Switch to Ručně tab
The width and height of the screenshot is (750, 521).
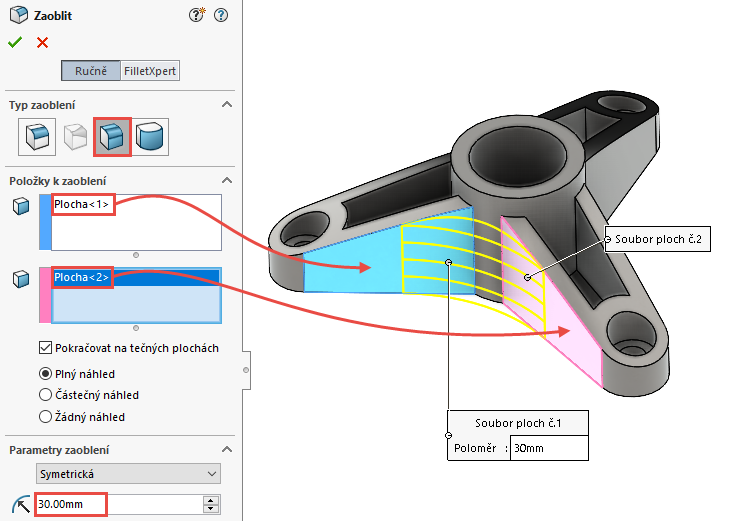click(91, 71)
